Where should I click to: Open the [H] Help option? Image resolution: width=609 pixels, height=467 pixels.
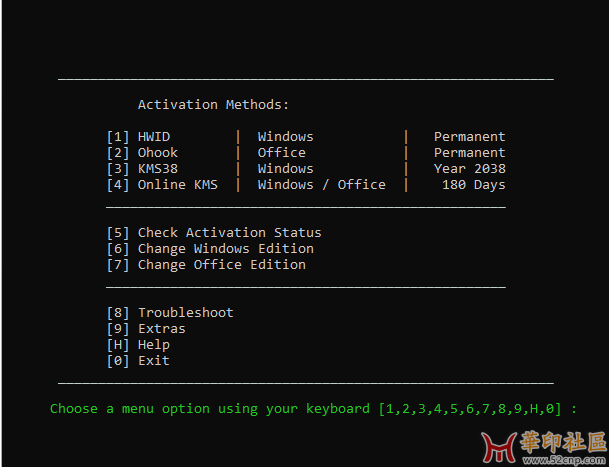(x=138, y=345)
